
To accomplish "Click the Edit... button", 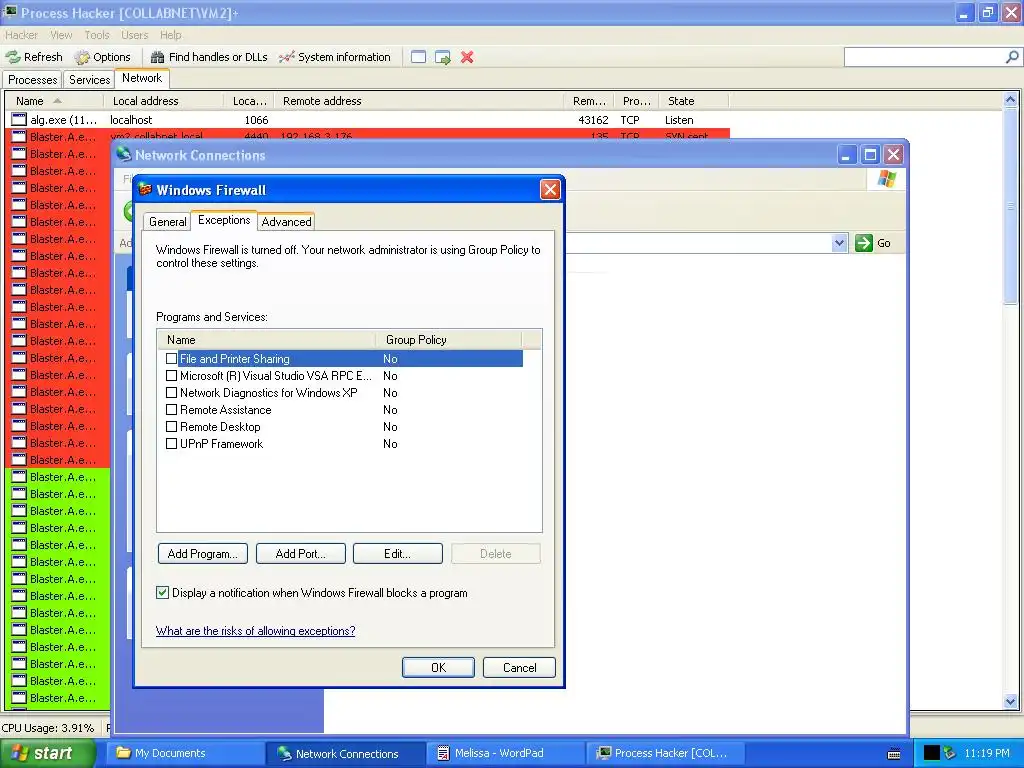I will [x=397, y=554].
